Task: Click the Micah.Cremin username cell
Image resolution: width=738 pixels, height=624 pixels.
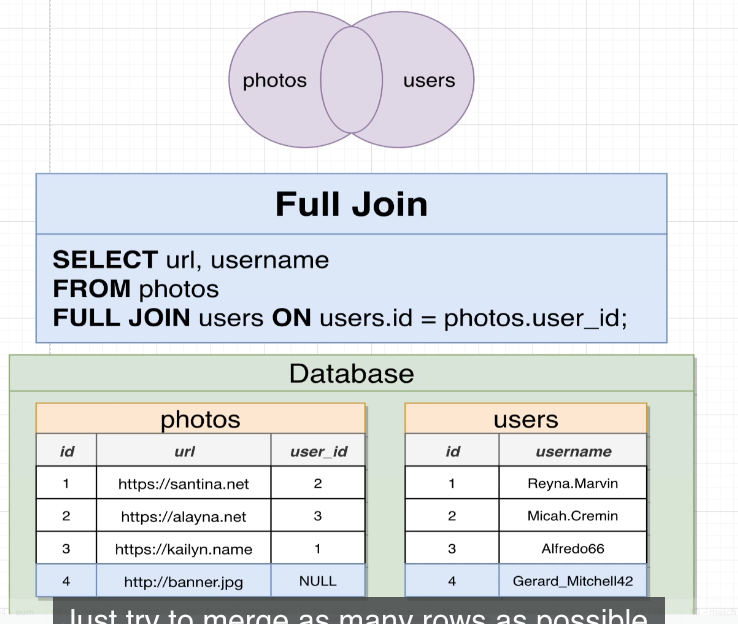Action: coord(573,516)
